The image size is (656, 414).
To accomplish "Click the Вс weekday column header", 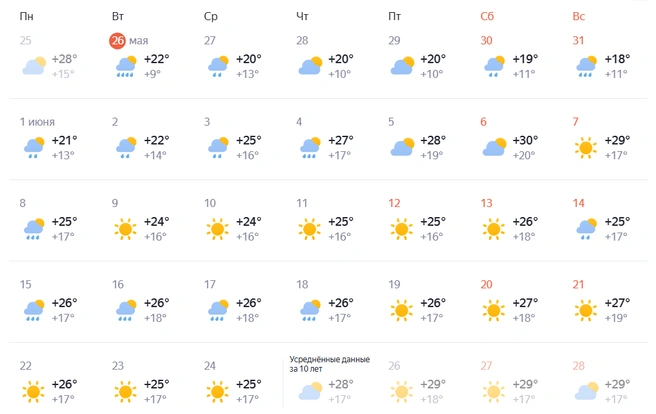I will pos(579,16).
